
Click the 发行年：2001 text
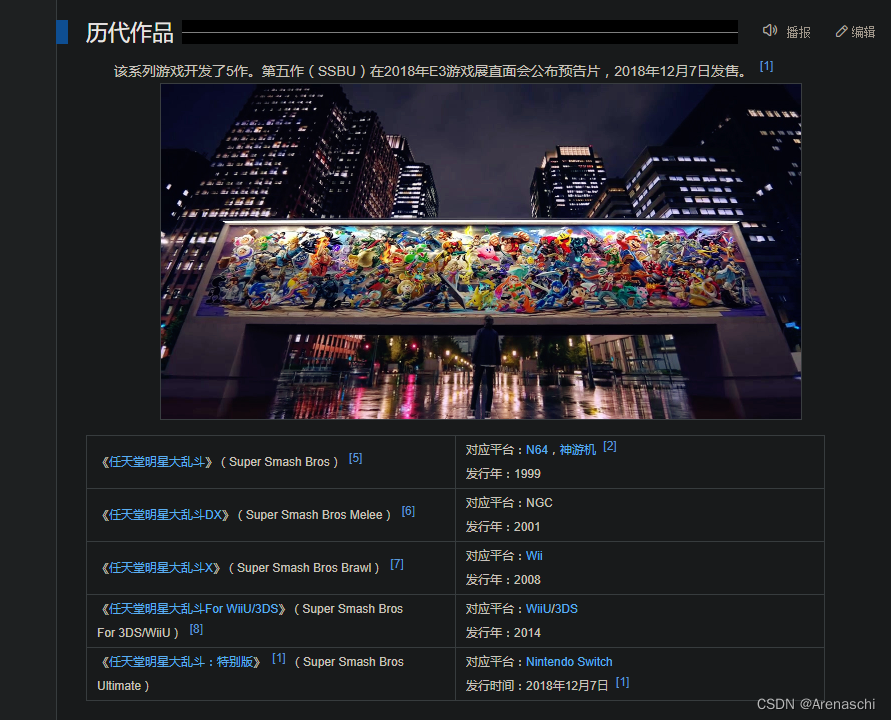503,527
